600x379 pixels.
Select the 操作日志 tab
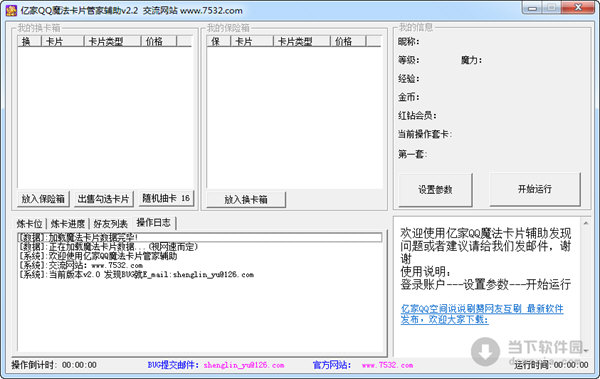tap(154, 222)
